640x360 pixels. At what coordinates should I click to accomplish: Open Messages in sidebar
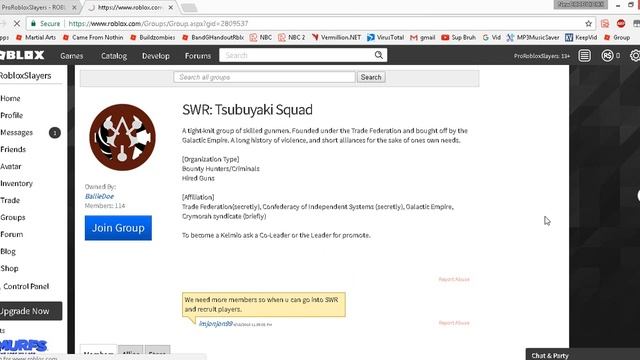tap(16, 133)
